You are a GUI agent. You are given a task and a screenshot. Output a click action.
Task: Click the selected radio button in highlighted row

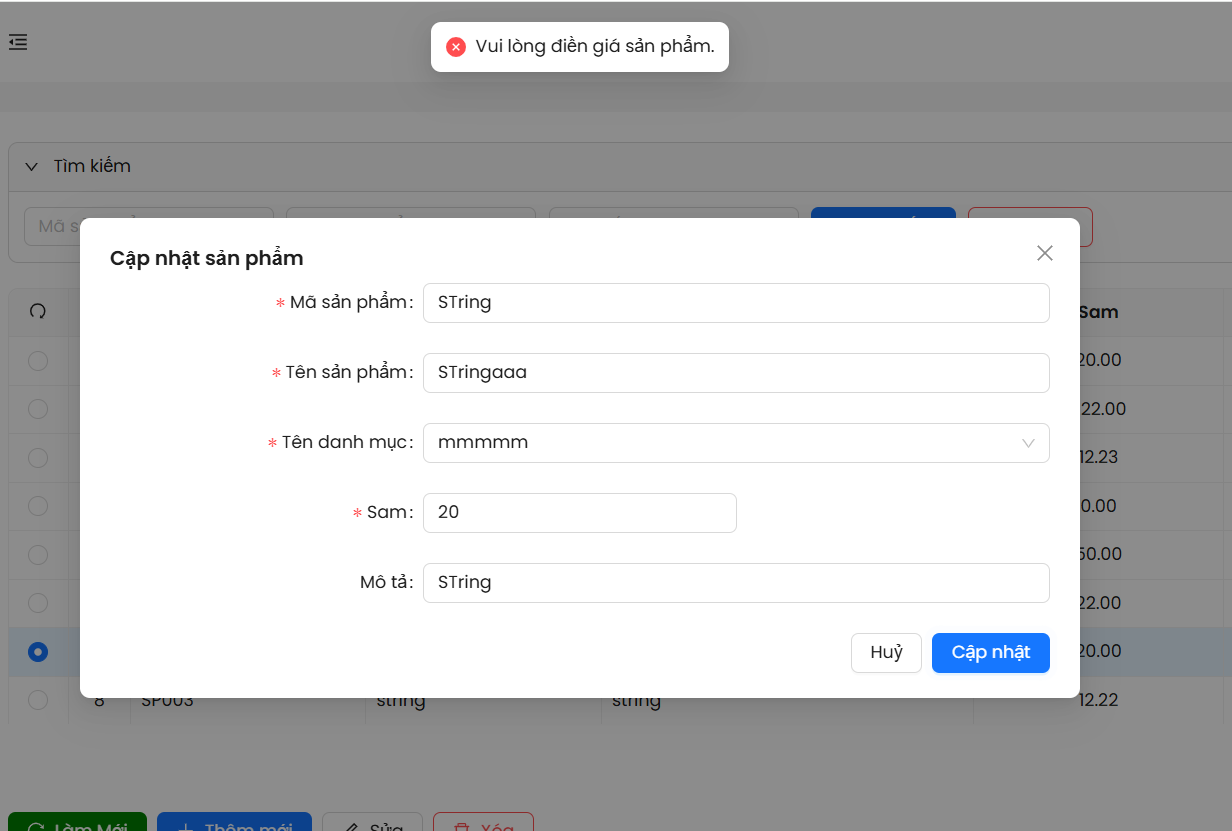tap(38, 652)
